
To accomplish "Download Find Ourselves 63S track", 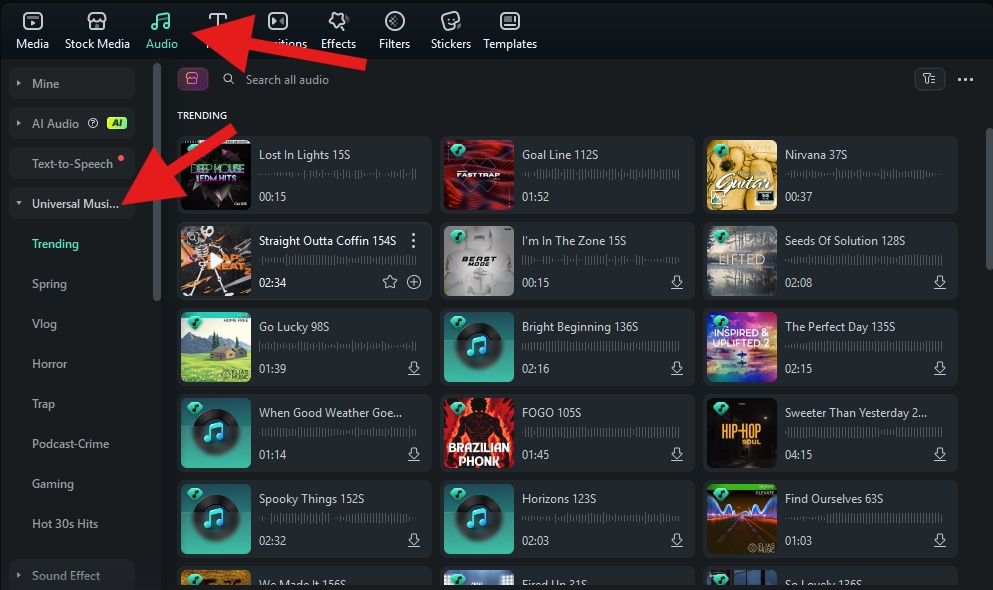I will pyautogui.click(x=940, y=541).
